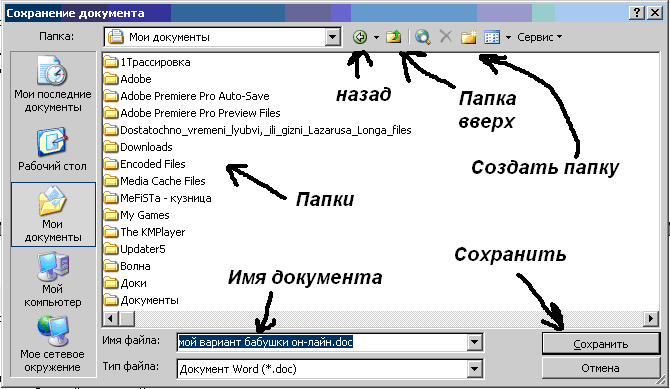
Task: Select the Волна folder
Action: pos(127,266)
